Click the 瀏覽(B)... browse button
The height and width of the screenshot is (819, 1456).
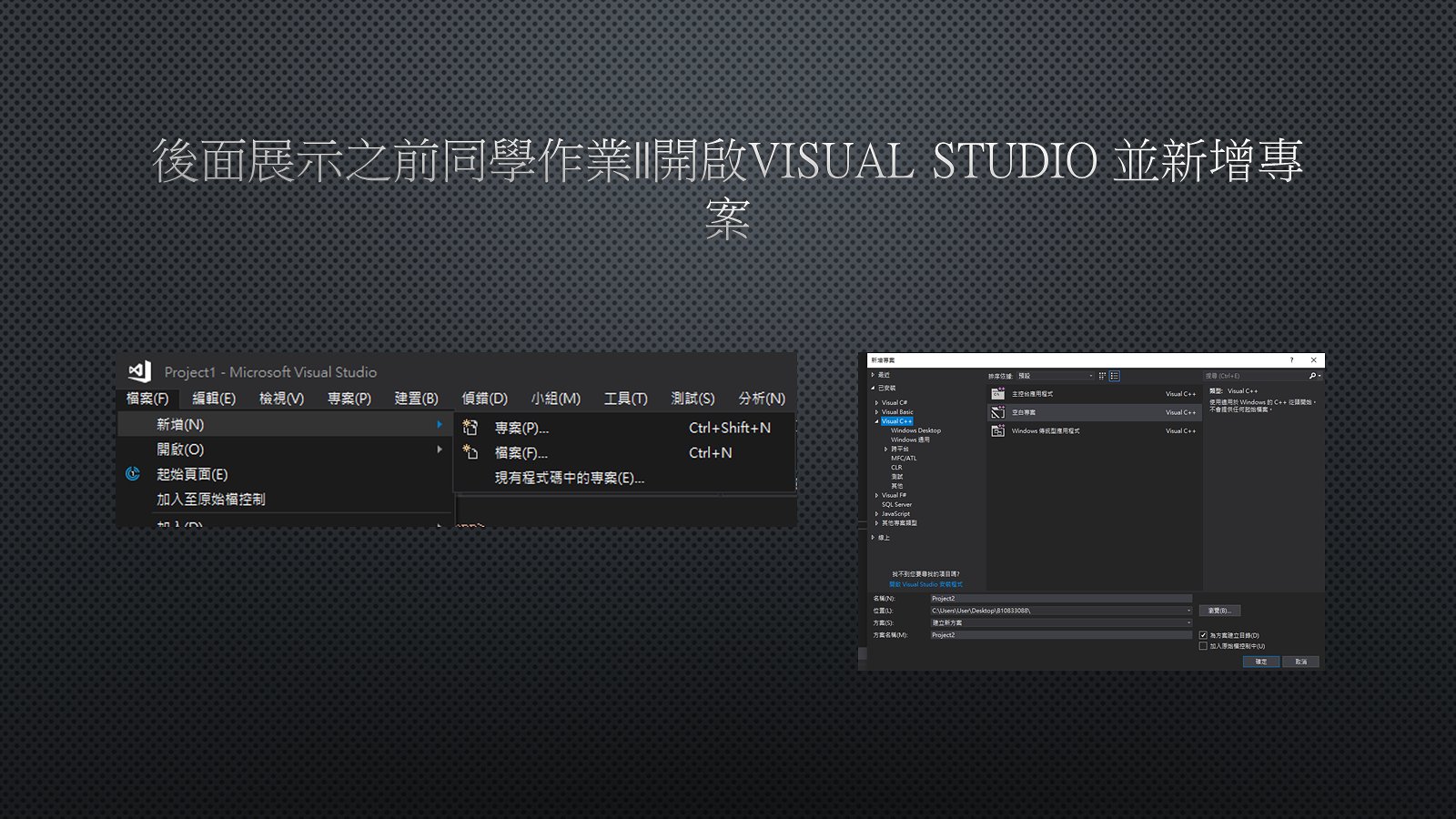(x=1219, y=611)
